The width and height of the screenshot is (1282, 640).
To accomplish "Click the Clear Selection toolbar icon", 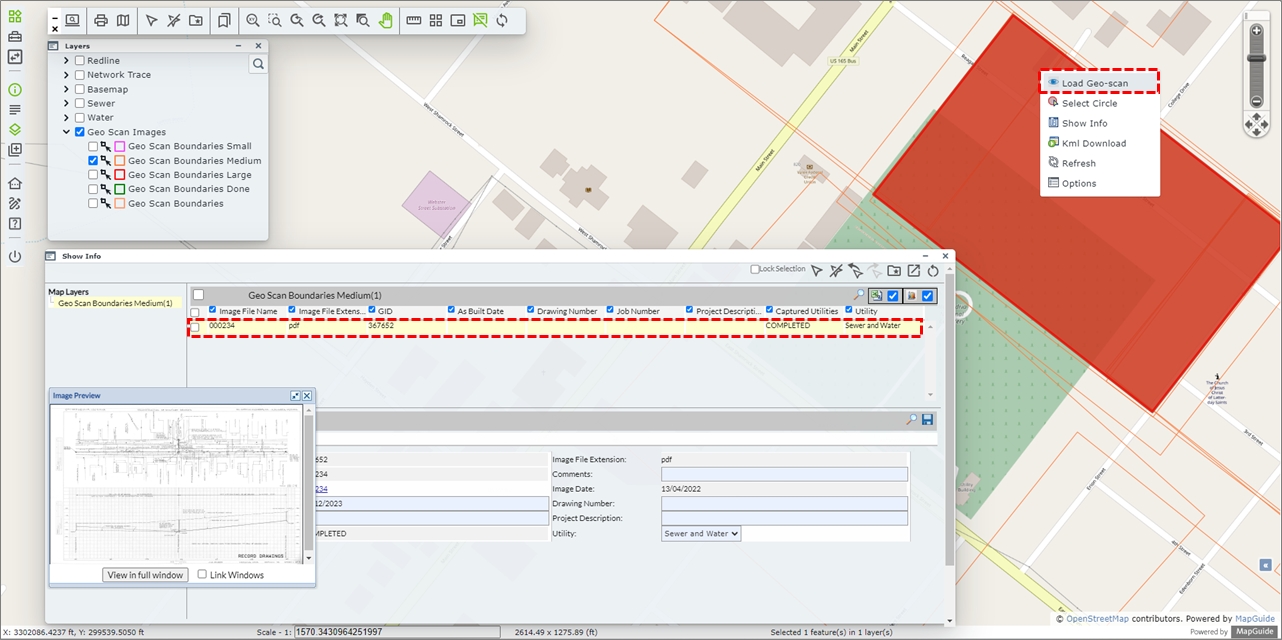I will point(173,20).
